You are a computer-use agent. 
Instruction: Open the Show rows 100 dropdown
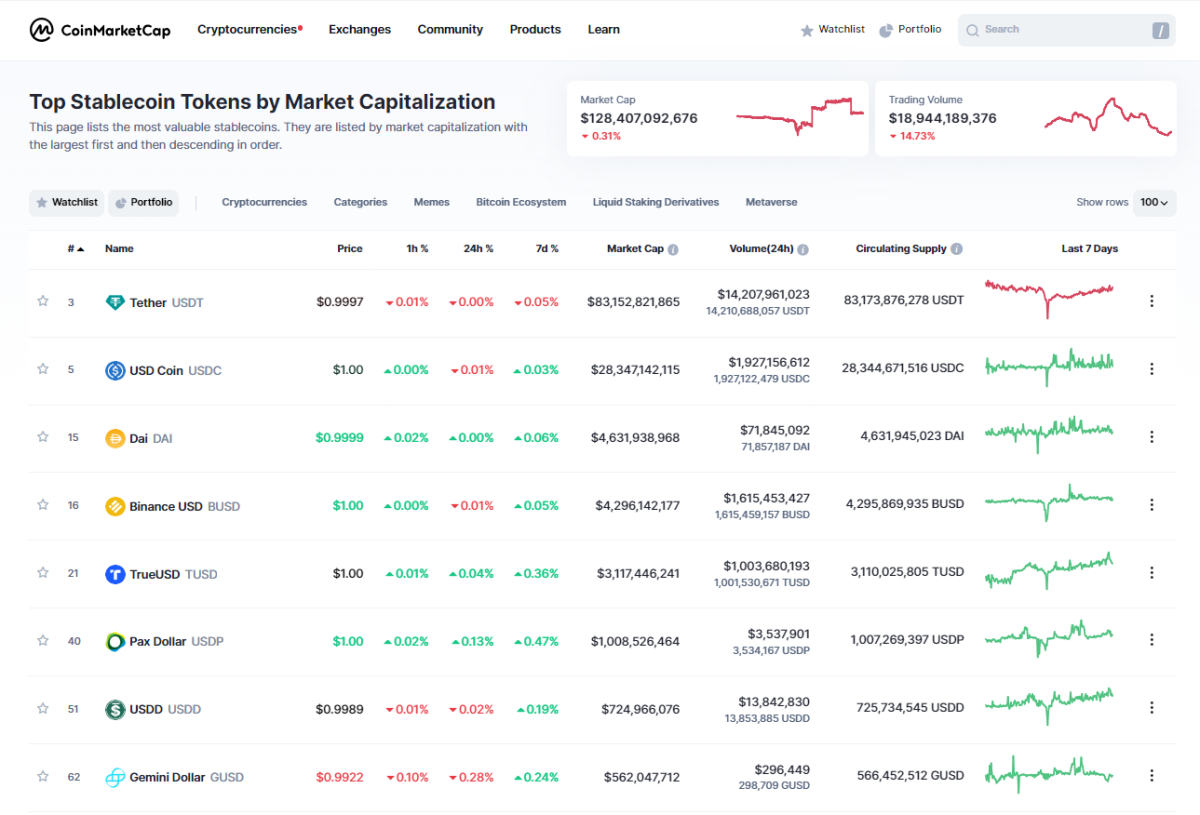click(1154, 202)
